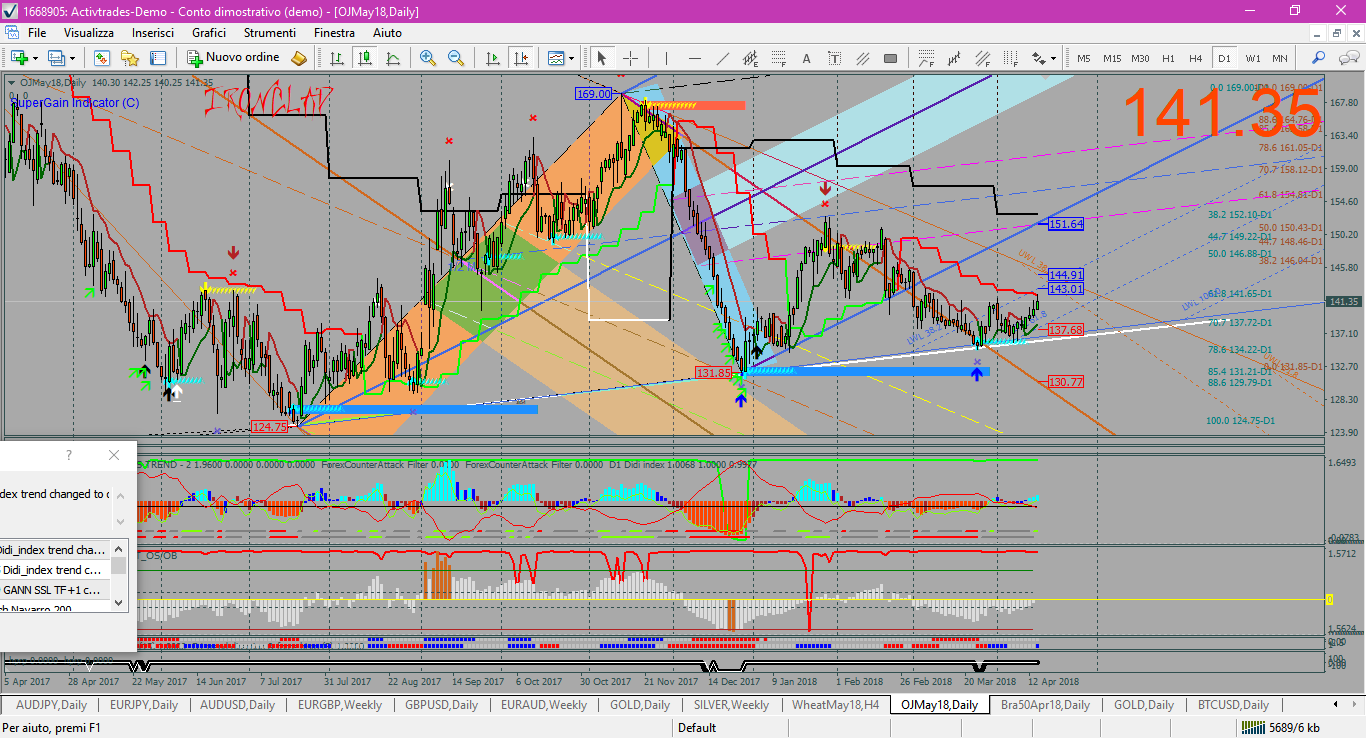
Task: Select the Fibonacci arcs tool
Action: [x=927, y=58]
